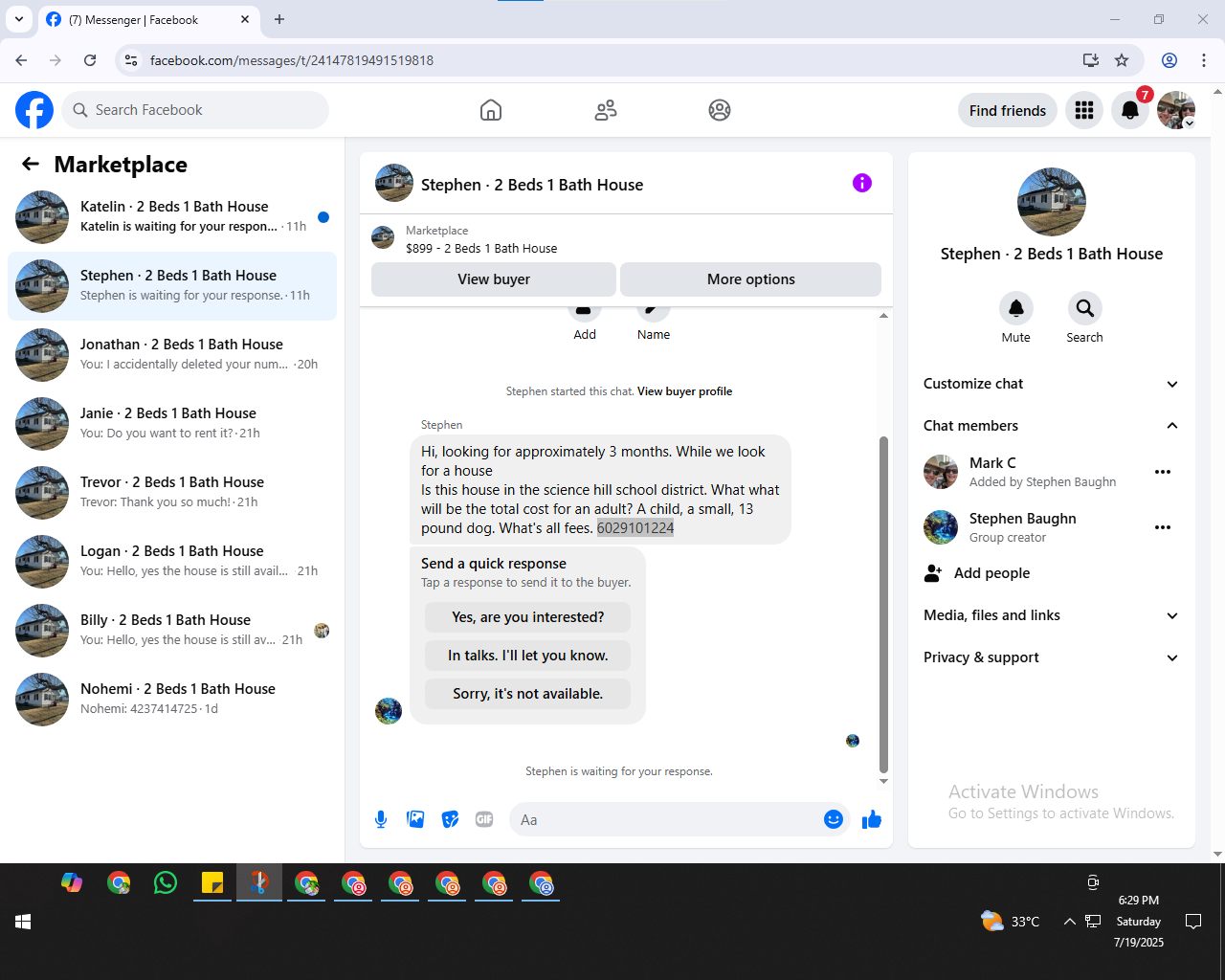The image size is (1225, 980).
Task: Open Chrome profile icon in toolbar
Action: 1169,60
